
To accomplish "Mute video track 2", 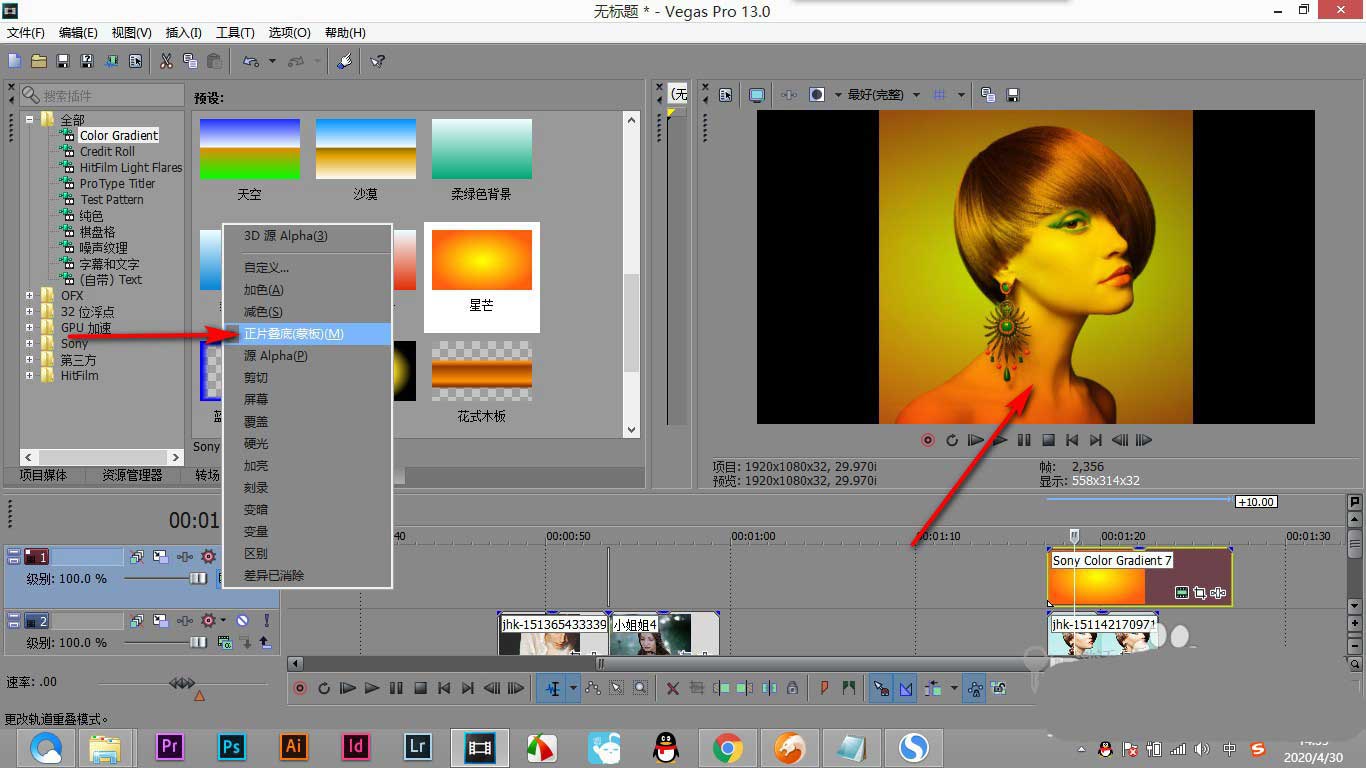I will 241,620.
